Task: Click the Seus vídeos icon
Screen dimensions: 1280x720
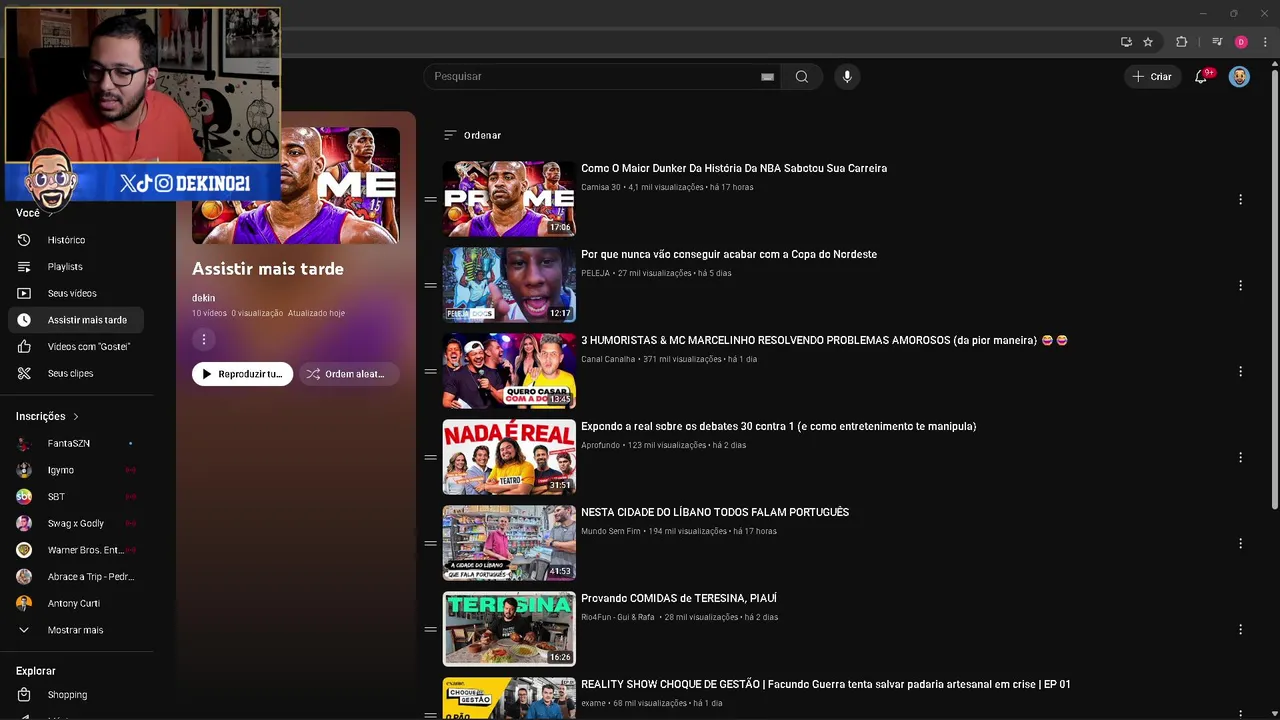Action: point(24,293)
